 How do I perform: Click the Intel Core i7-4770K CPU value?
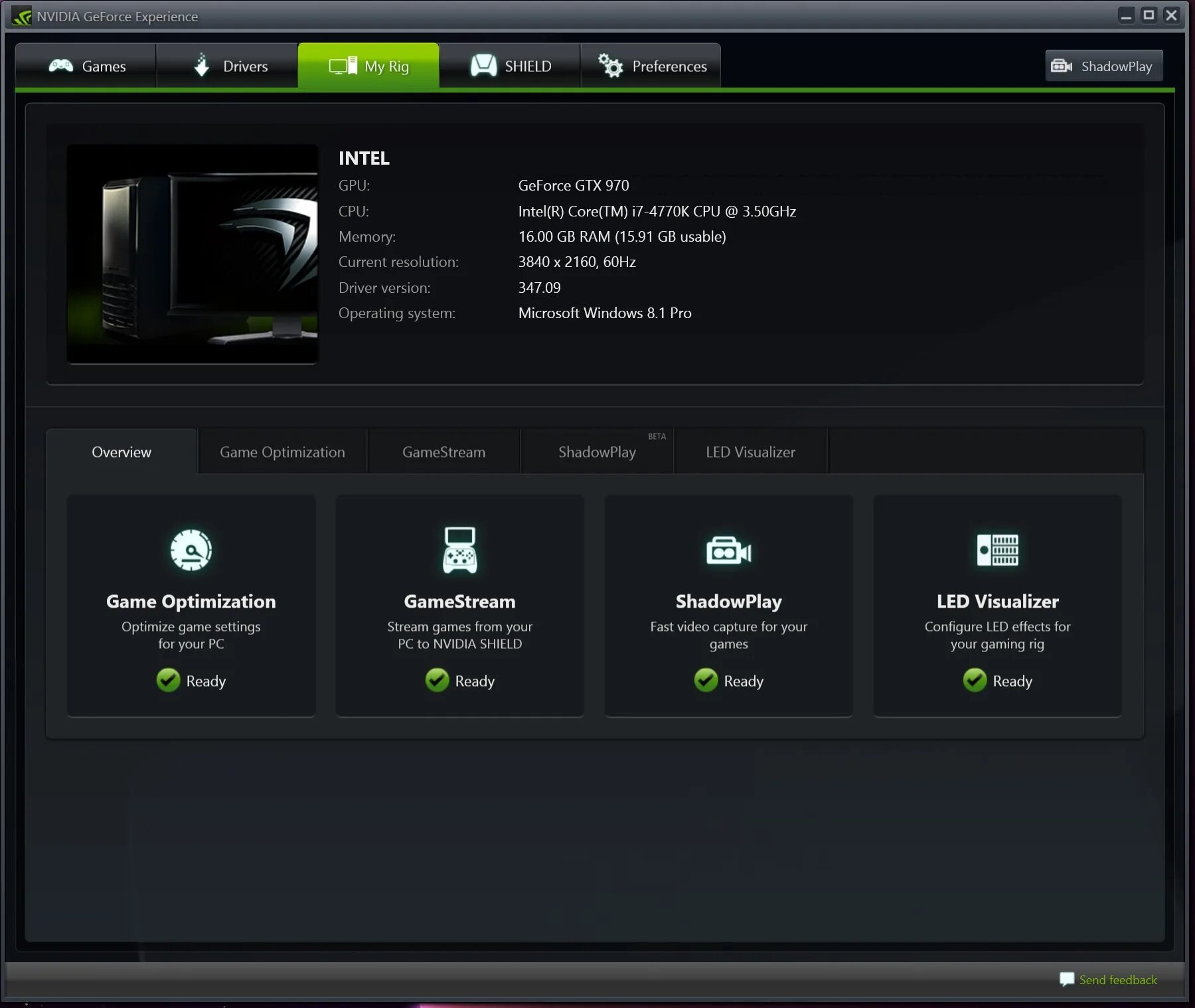click(657, 211)
